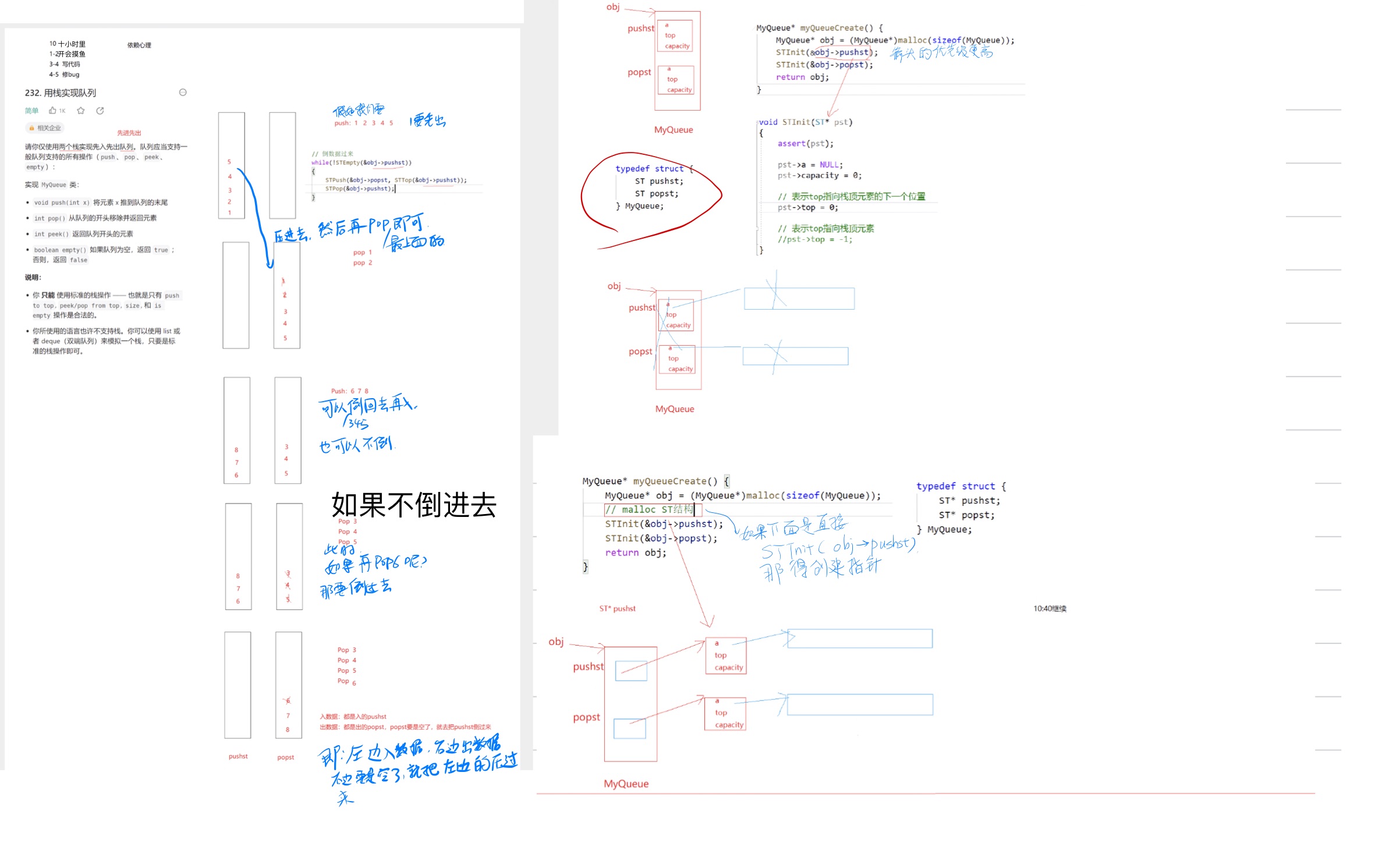
Task: Click the '// malloc ST结构' comment line
Action: pyautogui.click(x=649, y=509)
